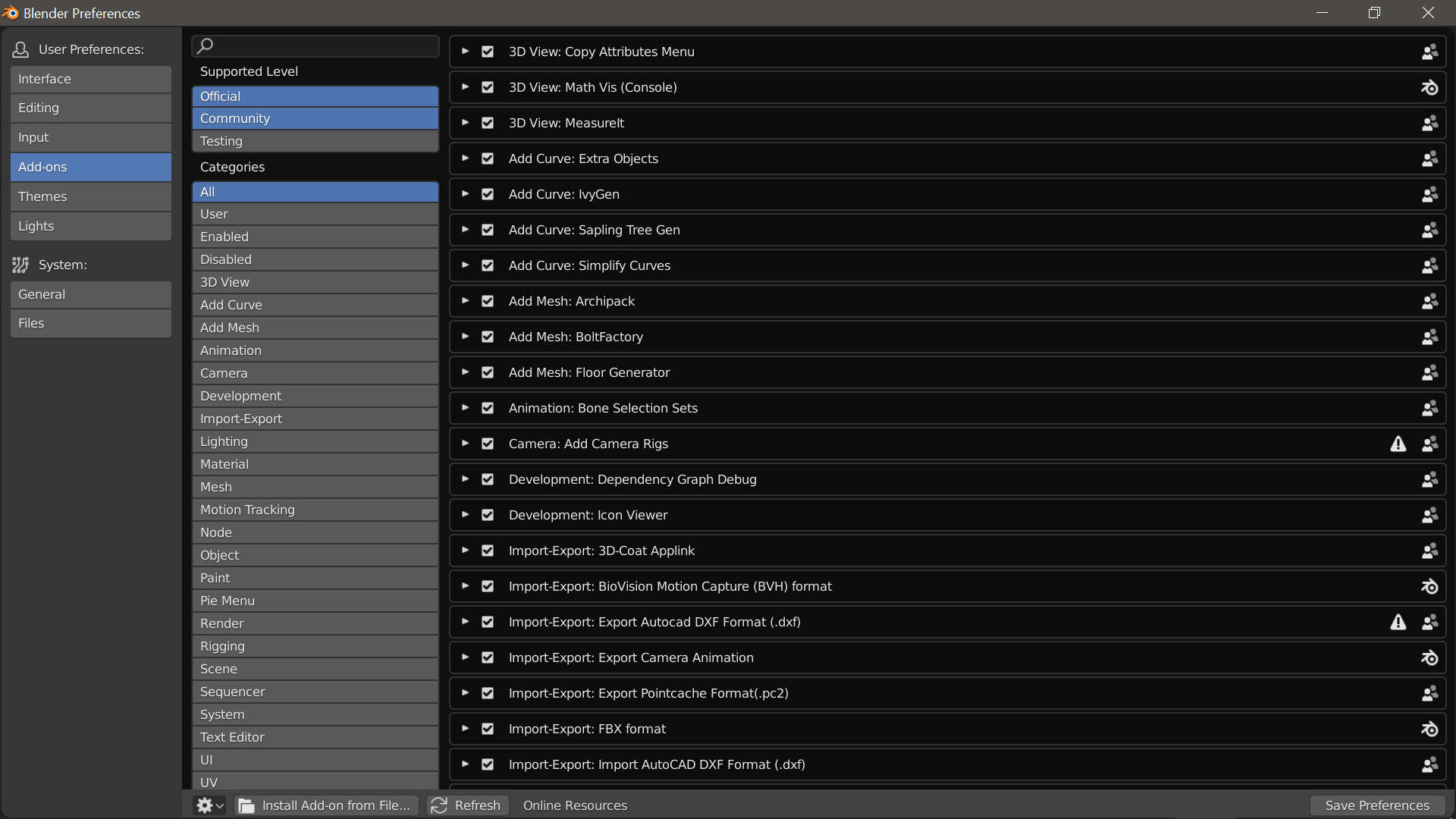Click the community icon on Dependency Graph Debug row
Image resolution: width=1456 pixels, height=819 pixels.
1429,479
